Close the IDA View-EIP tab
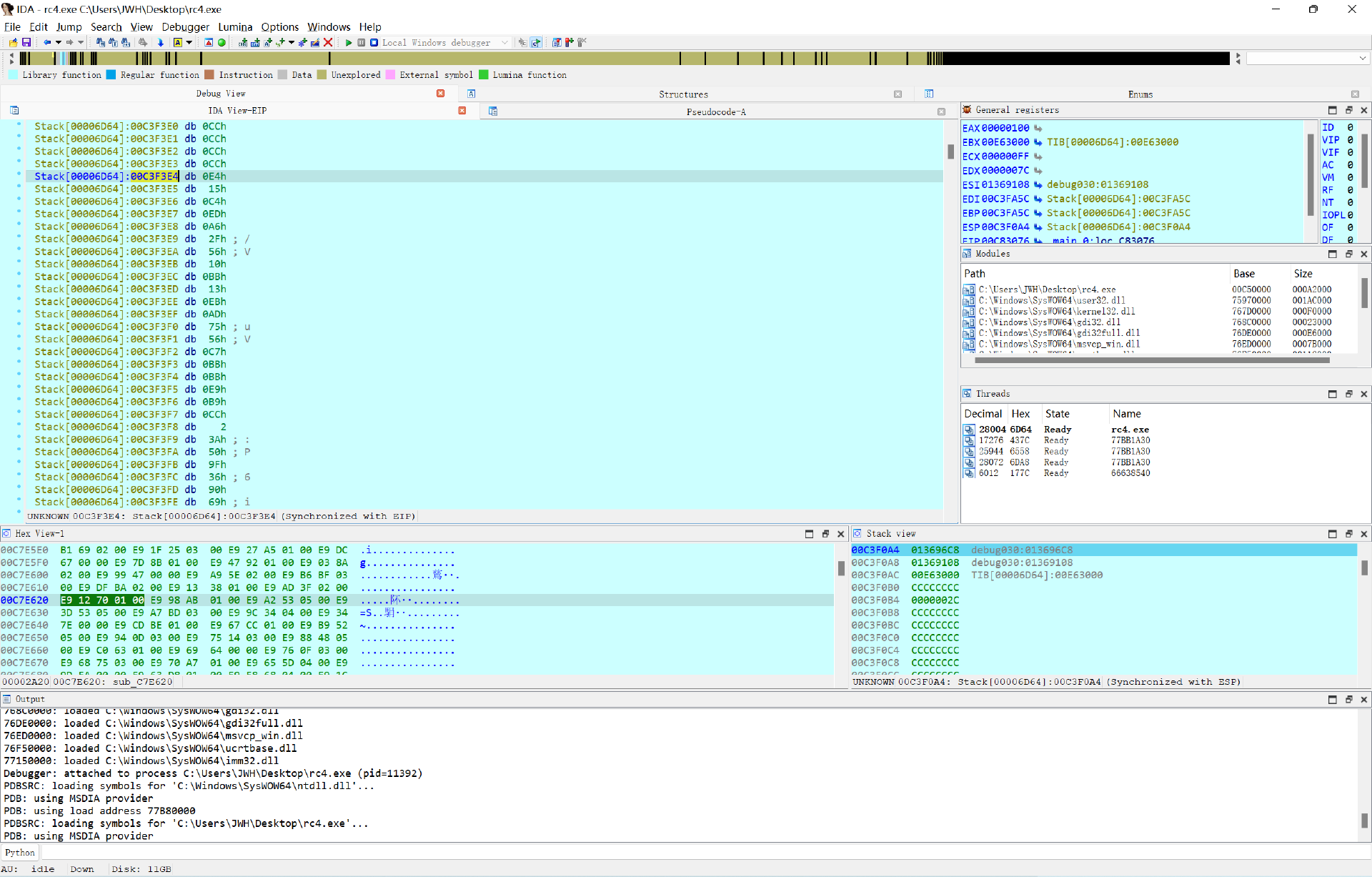This screenshot has width=1372, height=877. pyautogui.click(x=462, y=111)
